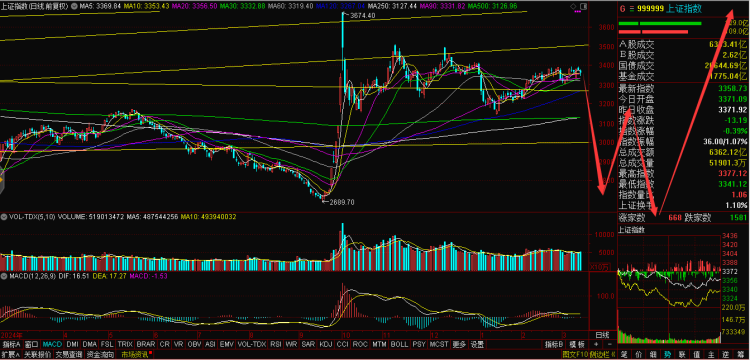Enable the BOLL indicator

399,344
